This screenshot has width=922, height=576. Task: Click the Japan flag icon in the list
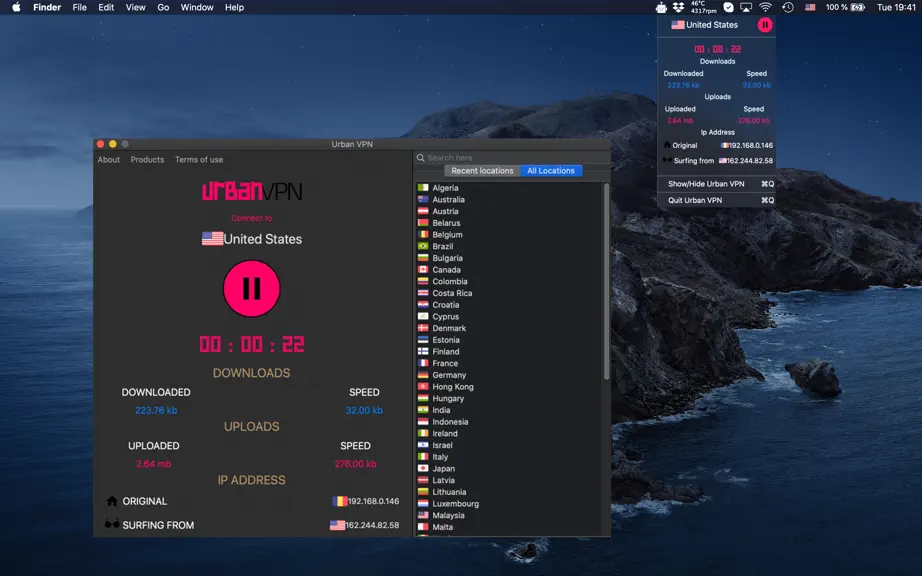(423, 468)
